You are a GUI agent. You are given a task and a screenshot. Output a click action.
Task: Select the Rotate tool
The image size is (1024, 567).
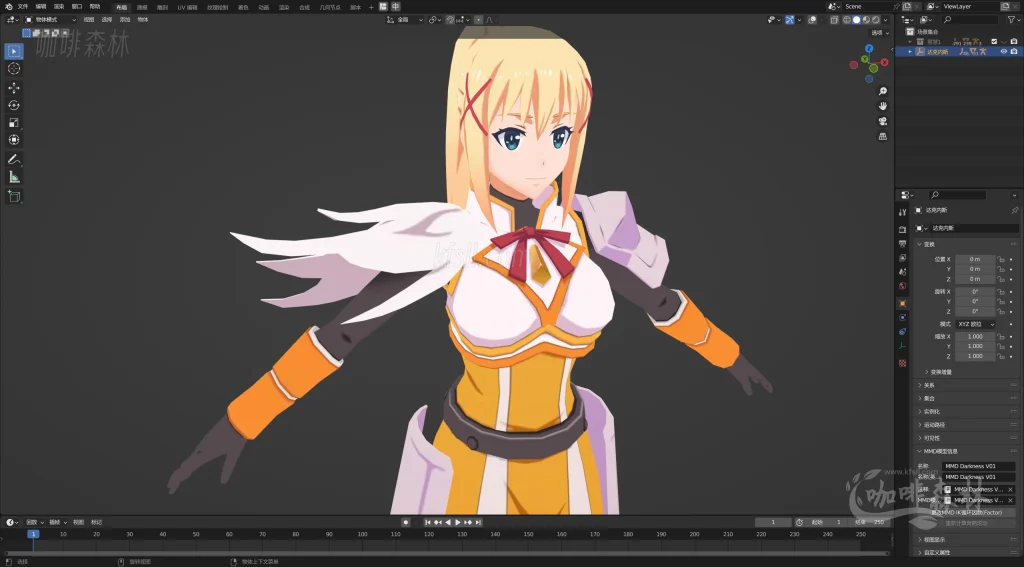(14, 105)
